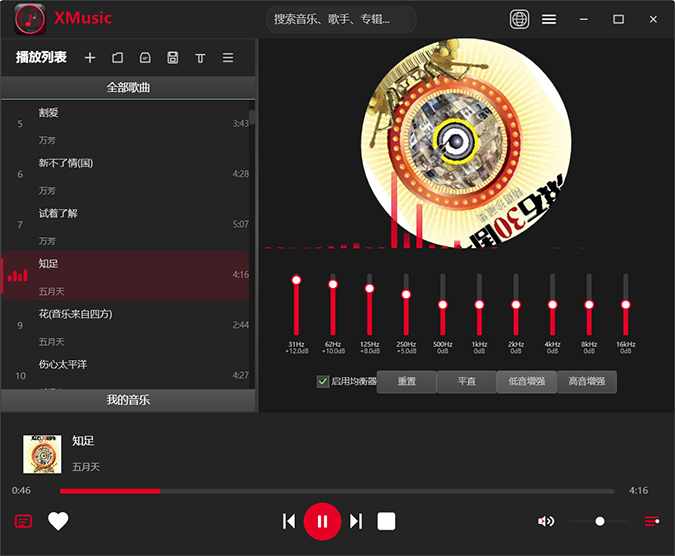The image size is (675, 556).
Task: Click the 重置 equalizer button
Action: coord(407,382)
